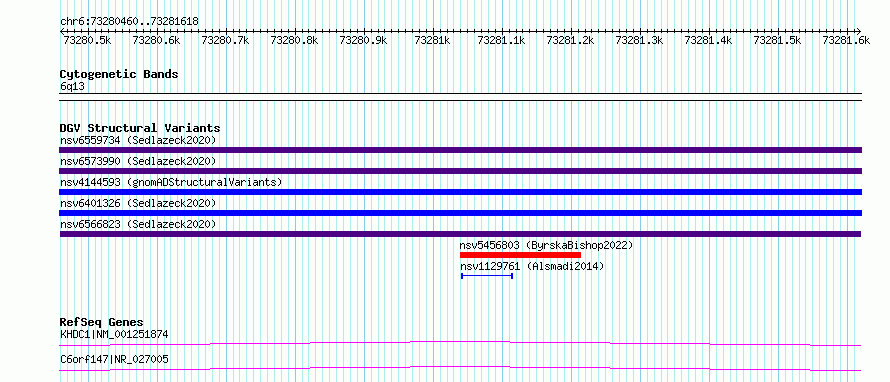This screenshot has height=382, width=890.
Task: Click the purple bar for nsv6566823
Action: 460,234
